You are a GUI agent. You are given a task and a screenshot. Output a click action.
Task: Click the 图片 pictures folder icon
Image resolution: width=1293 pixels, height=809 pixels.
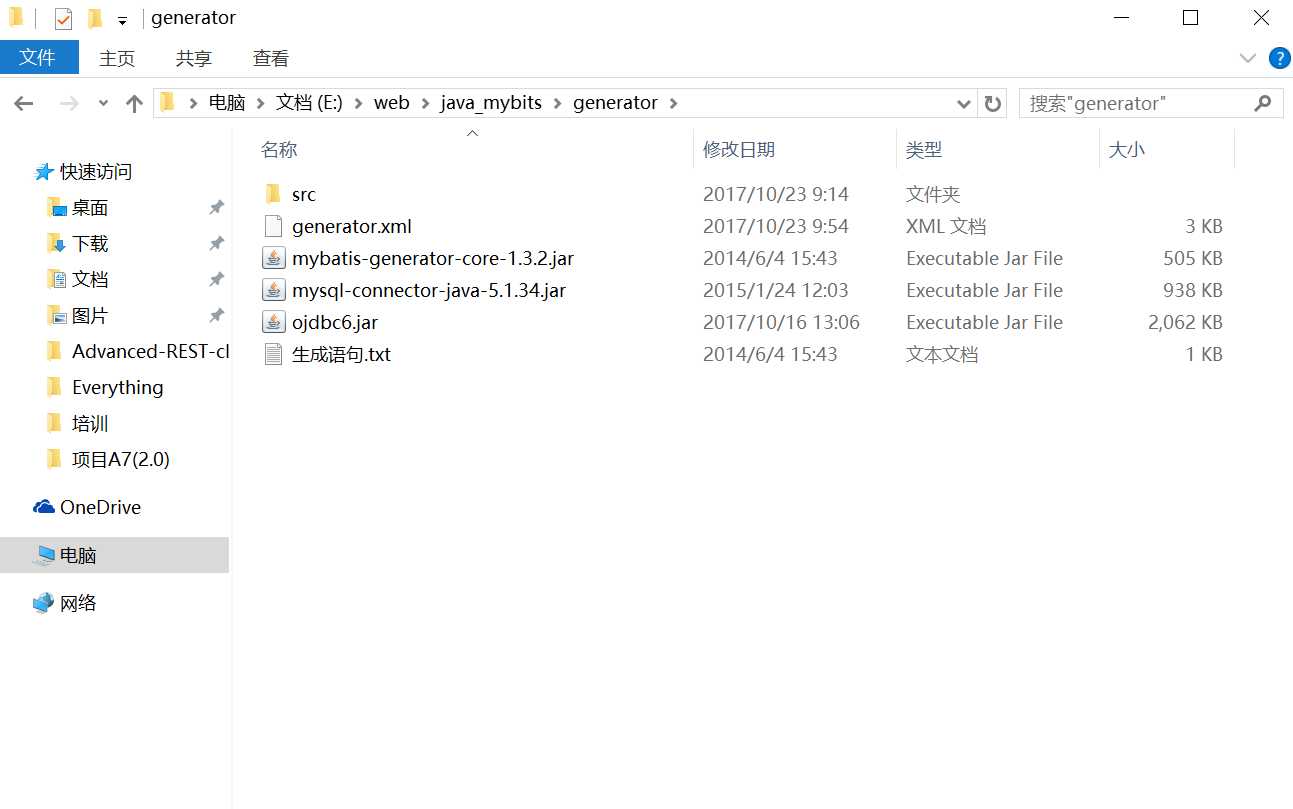point(56,315)
